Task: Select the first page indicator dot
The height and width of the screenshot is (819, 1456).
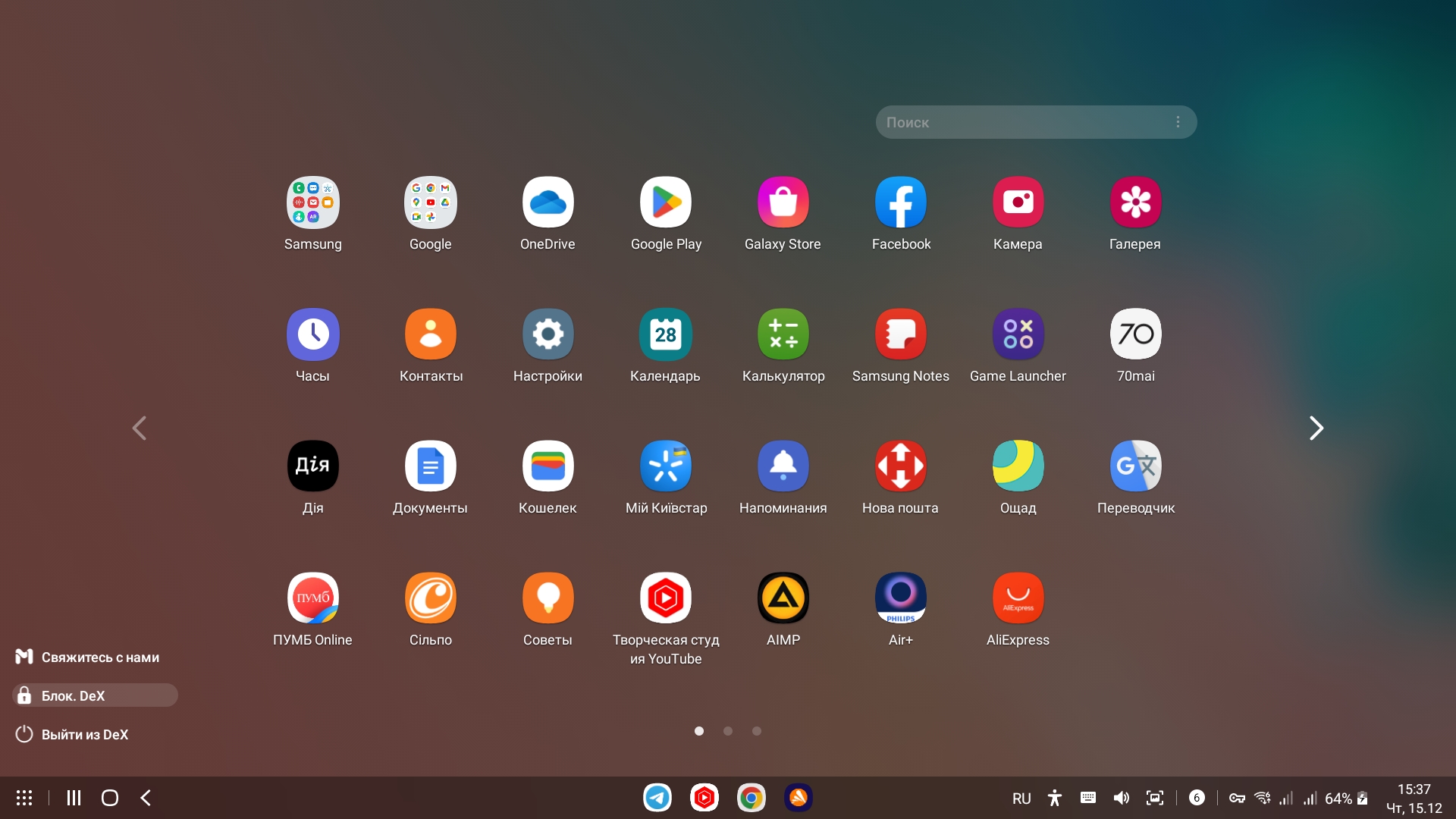Action: [699, 731]
